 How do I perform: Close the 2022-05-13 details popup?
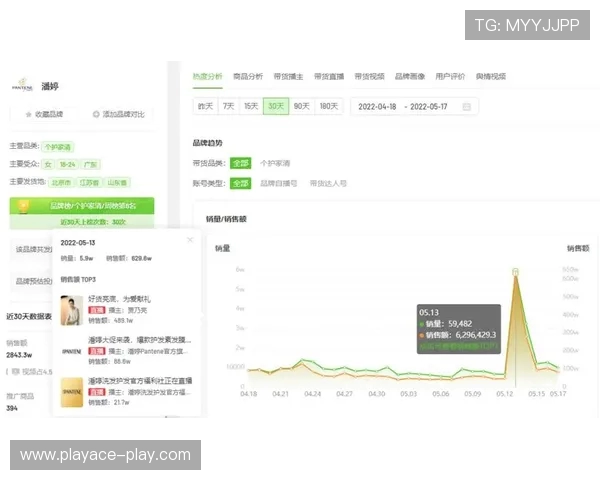[190, 240]
